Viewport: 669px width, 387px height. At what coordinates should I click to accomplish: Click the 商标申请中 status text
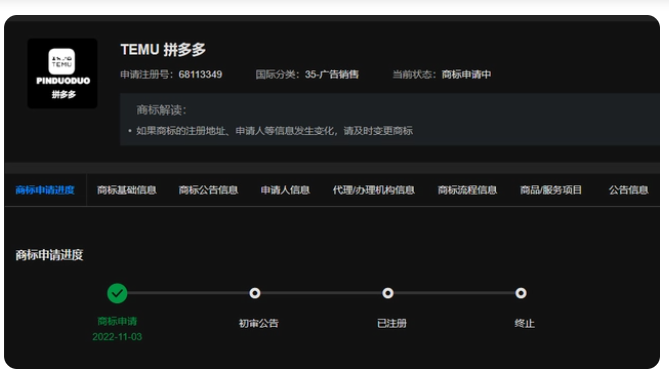click(x=466, y=74)
